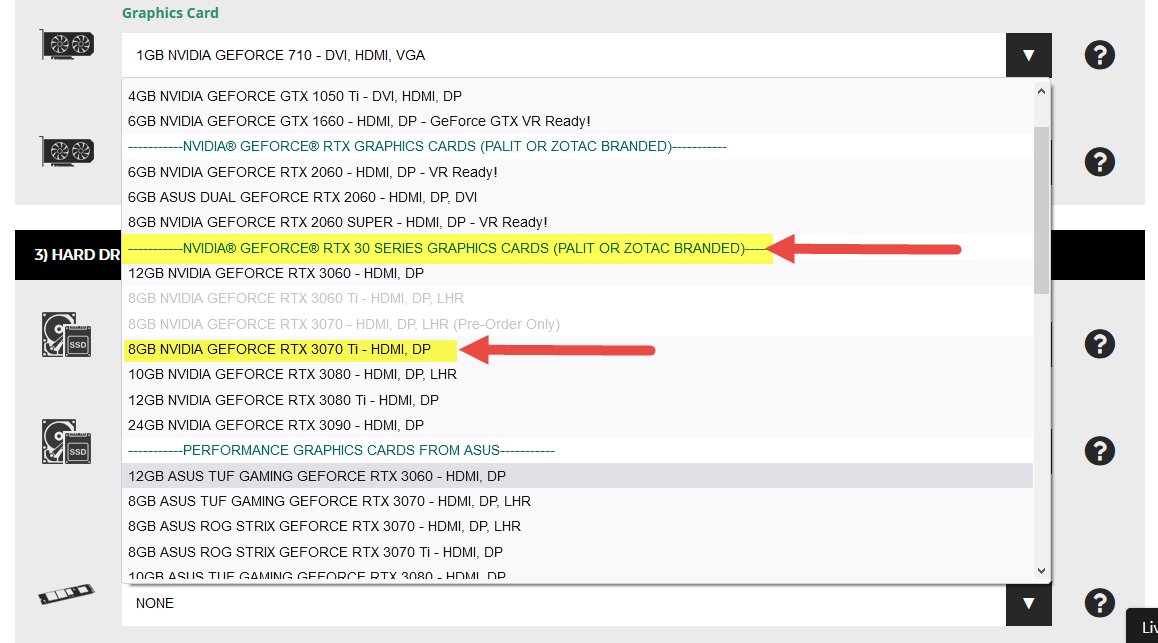Select 10GB NVIDIA GeForce RTX 3080 LHR option
The width and height of the screenshot is (1158, 643).
(x=578, y=374)
